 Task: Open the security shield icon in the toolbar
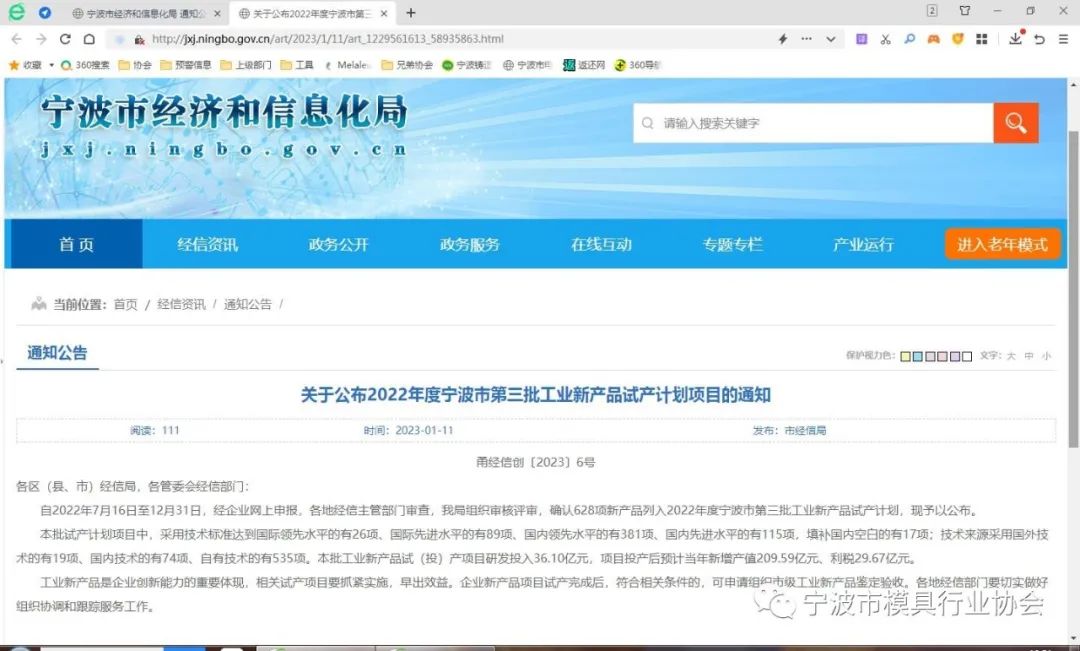958,39
